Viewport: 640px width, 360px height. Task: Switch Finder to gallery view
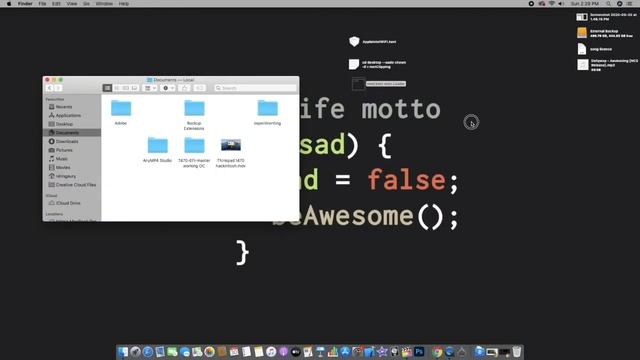(x=134, y=88)
